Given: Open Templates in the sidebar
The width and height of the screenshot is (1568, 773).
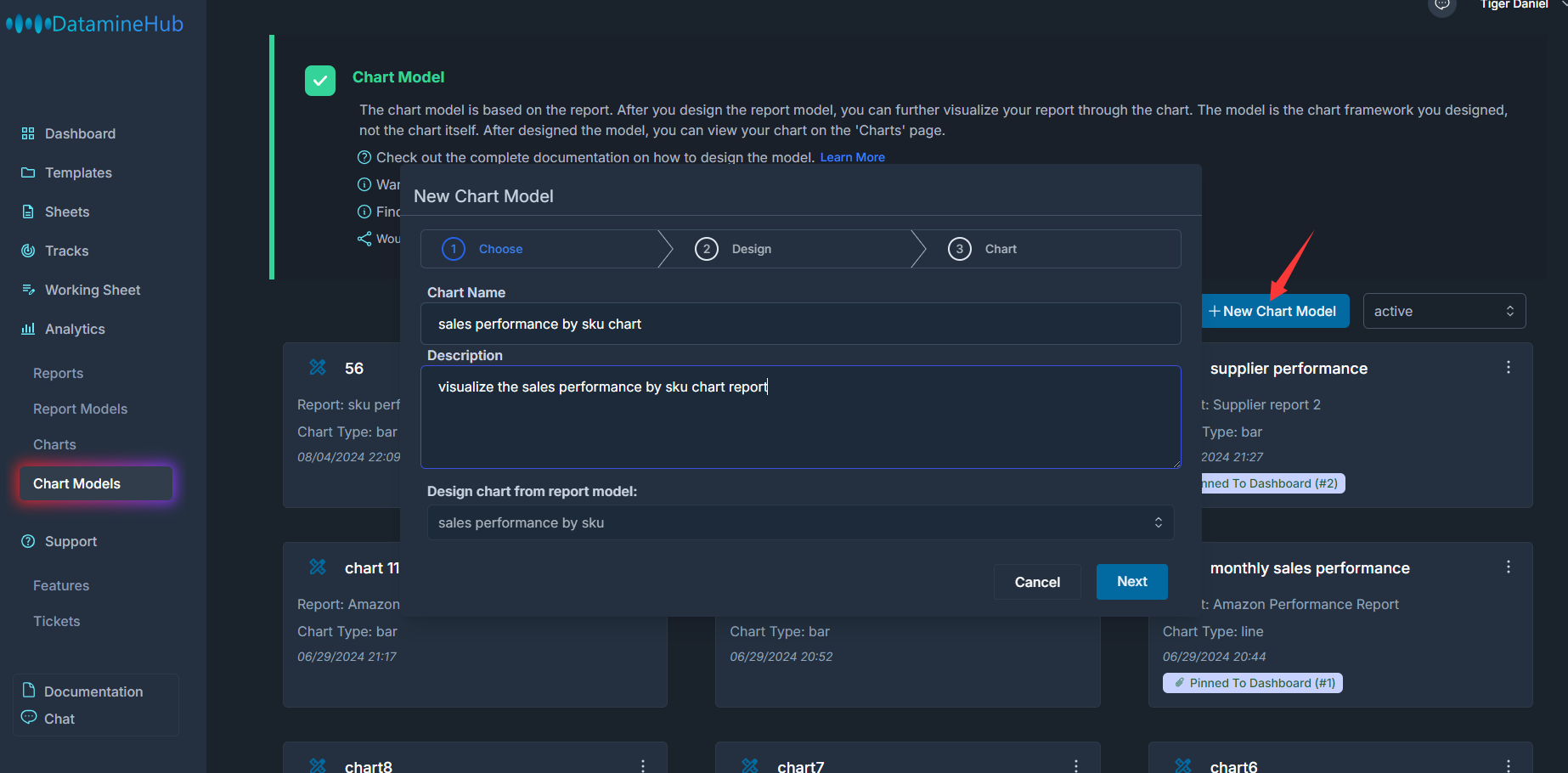Looking at the screenshot, I should point(78,172).
